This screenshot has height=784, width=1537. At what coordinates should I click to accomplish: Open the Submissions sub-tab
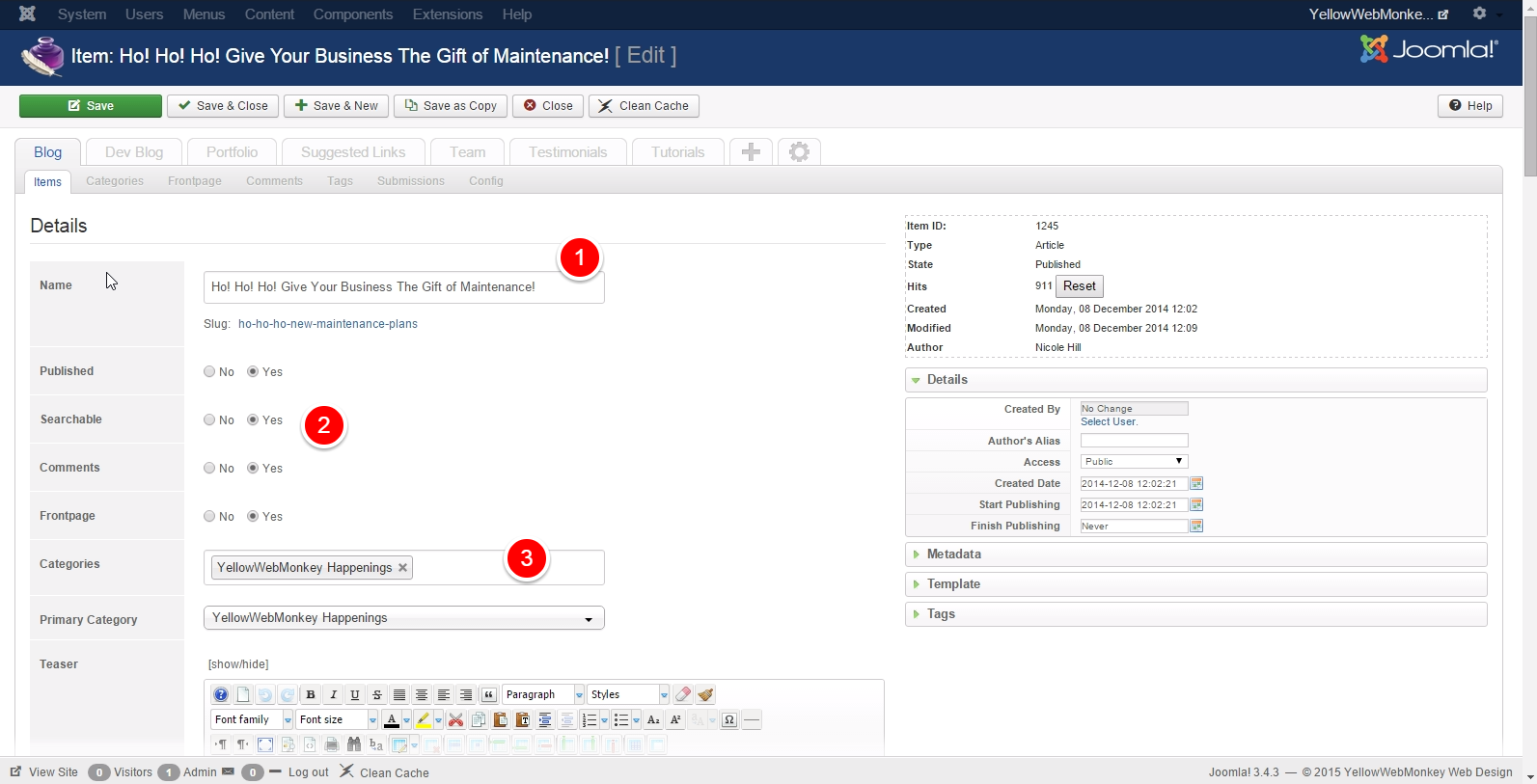[x=411, y=180]
